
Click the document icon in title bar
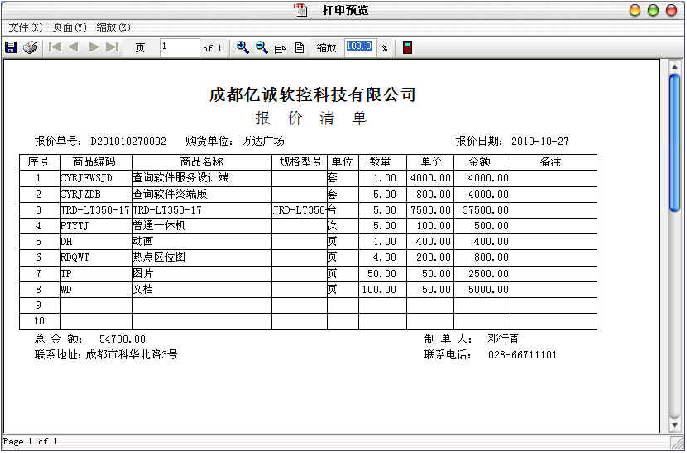click(301, 10)
